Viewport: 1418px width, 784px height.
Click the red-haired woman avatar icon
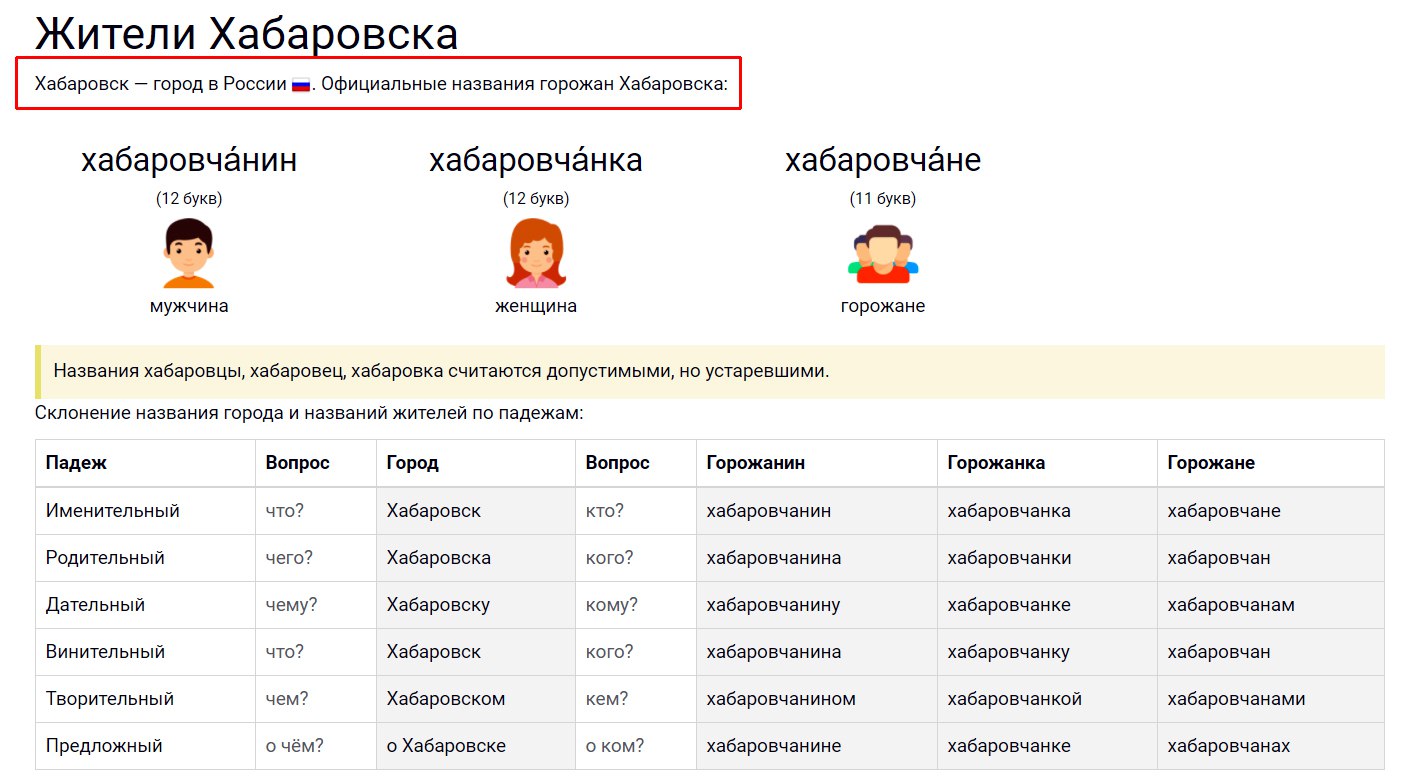coord(536,253)
